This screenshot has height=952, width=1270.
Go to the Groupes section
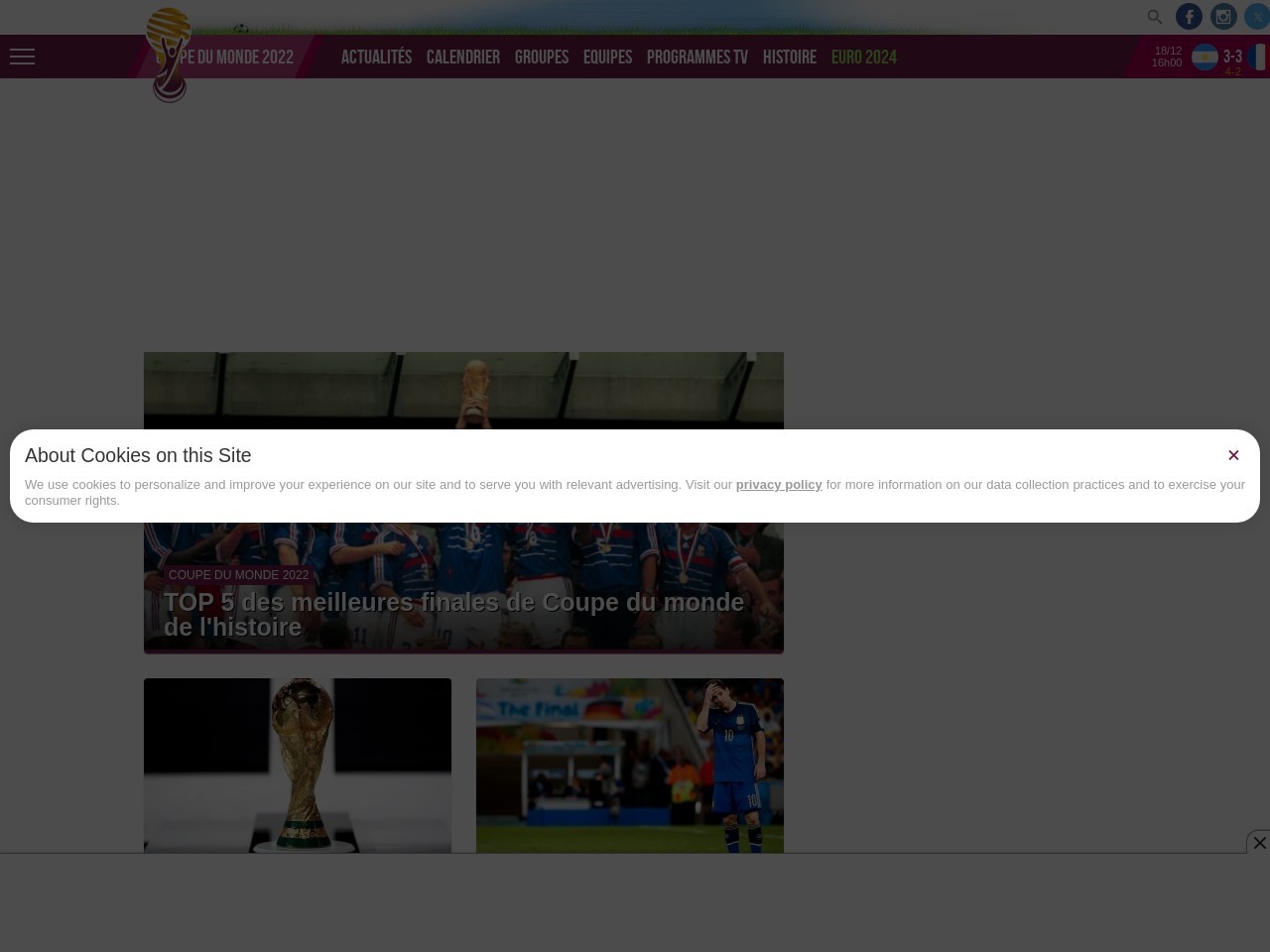[542, 57]
